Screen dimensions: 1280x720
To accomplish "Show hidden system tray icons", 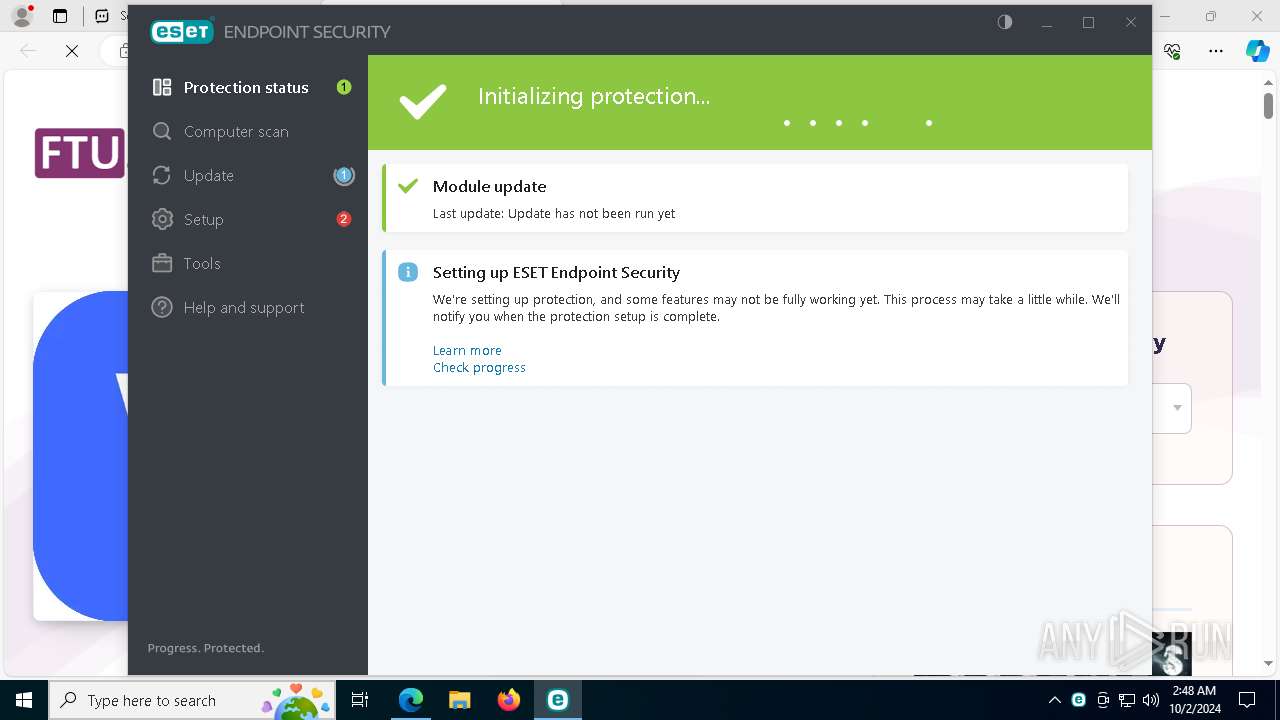I will (x=1054, y=700).
